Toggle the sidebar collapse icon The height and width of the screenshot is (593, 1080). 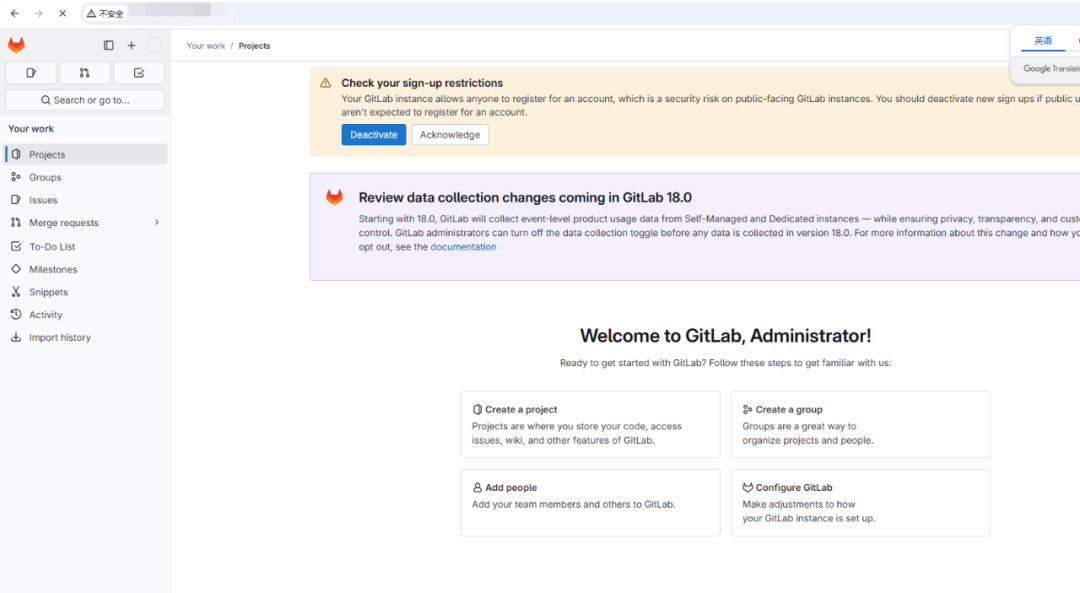point(109,45)
